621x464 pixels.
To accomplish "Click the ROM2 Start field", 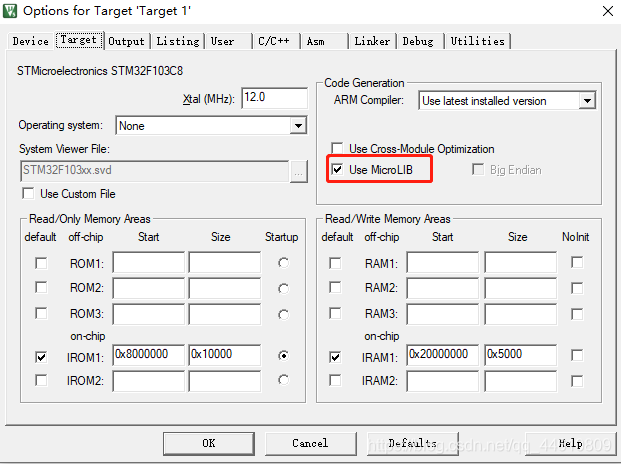I will 149,288.
